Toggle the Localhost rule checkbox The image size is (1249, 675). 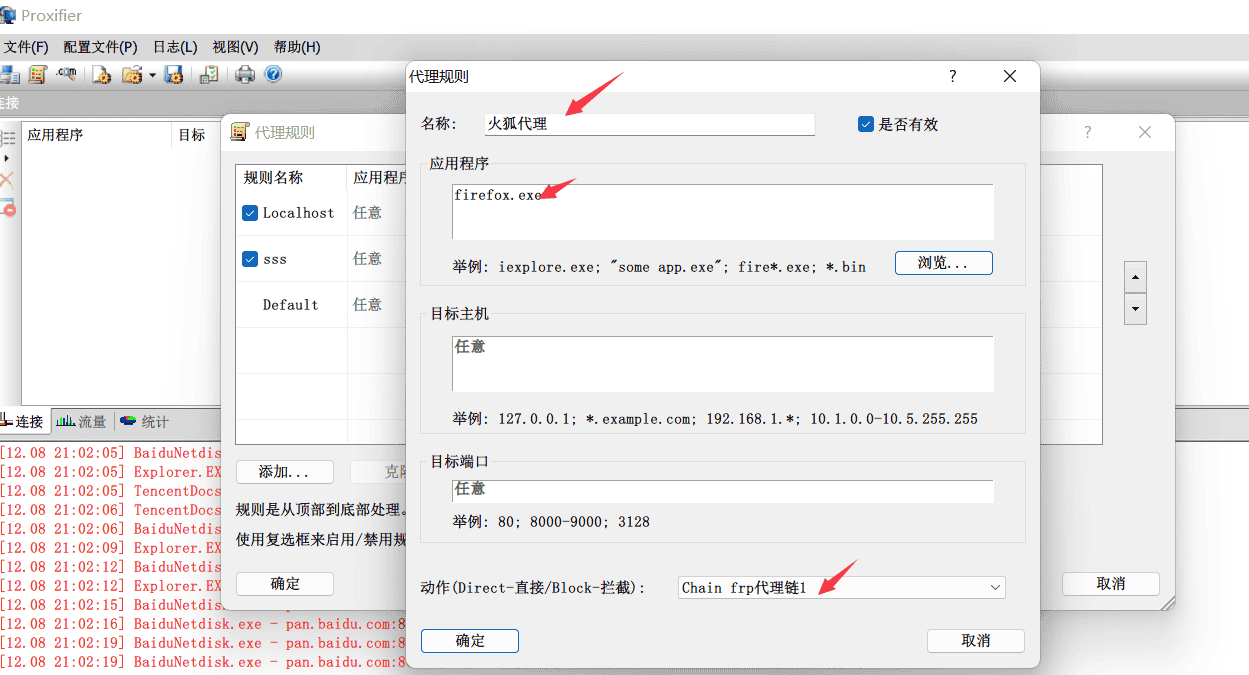[x=250, y=213]
